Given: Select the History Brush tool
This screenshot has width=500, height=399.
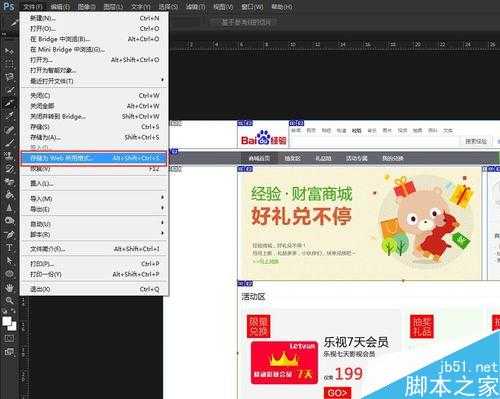Looking at the screenshot, I should [x=9, y=169].
